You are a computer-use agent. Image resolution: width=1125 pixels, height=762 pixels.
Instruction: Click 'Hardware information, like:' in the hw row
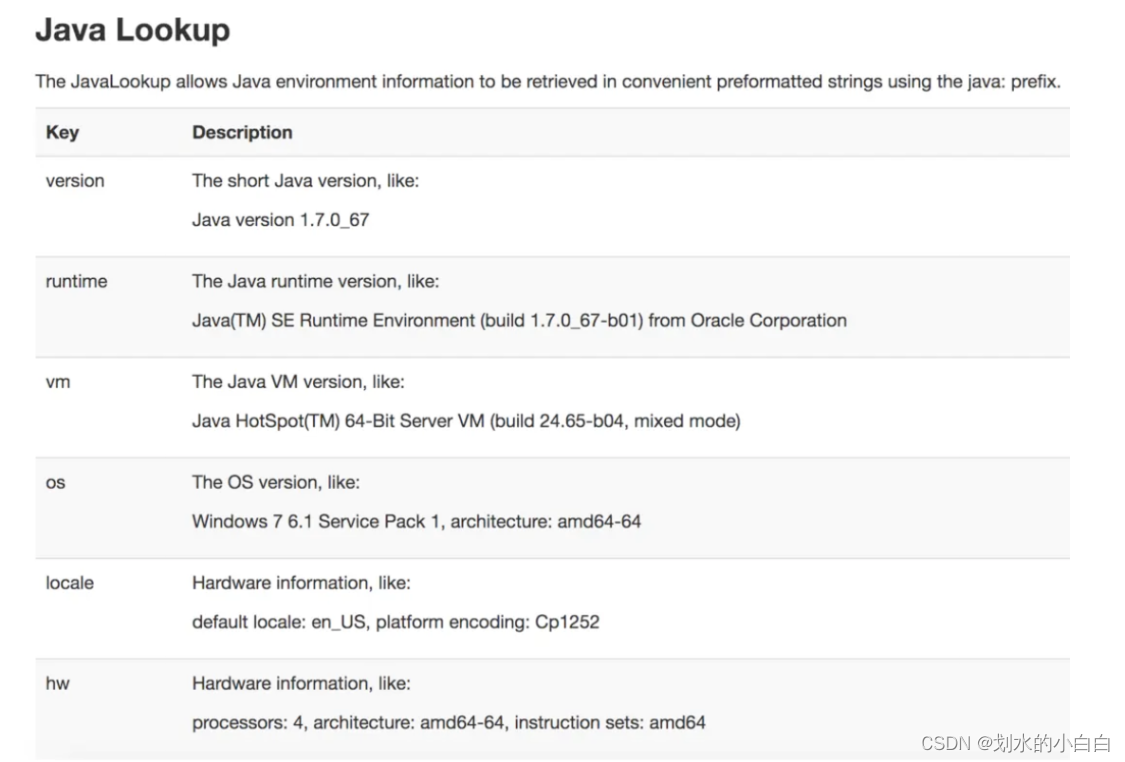[301, 683]
